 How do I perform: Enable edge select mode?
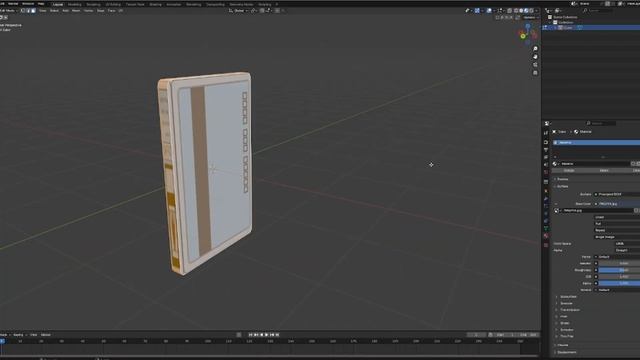point(28,11)
